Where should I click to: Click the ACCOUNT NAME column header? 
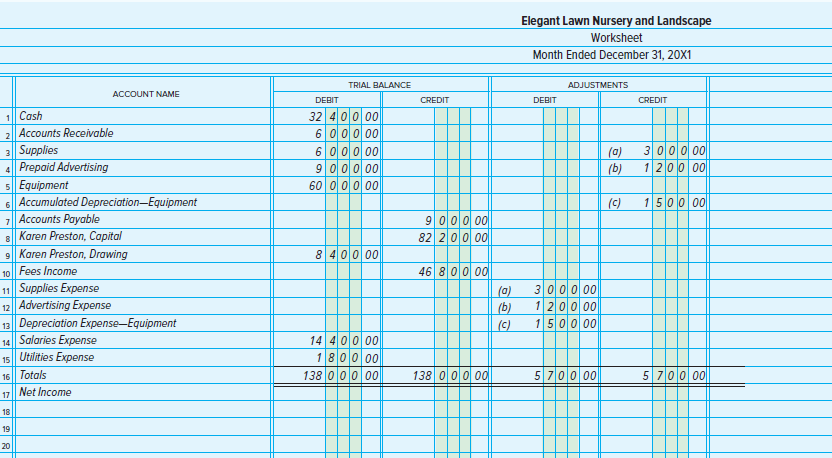[x=146, y=93]
